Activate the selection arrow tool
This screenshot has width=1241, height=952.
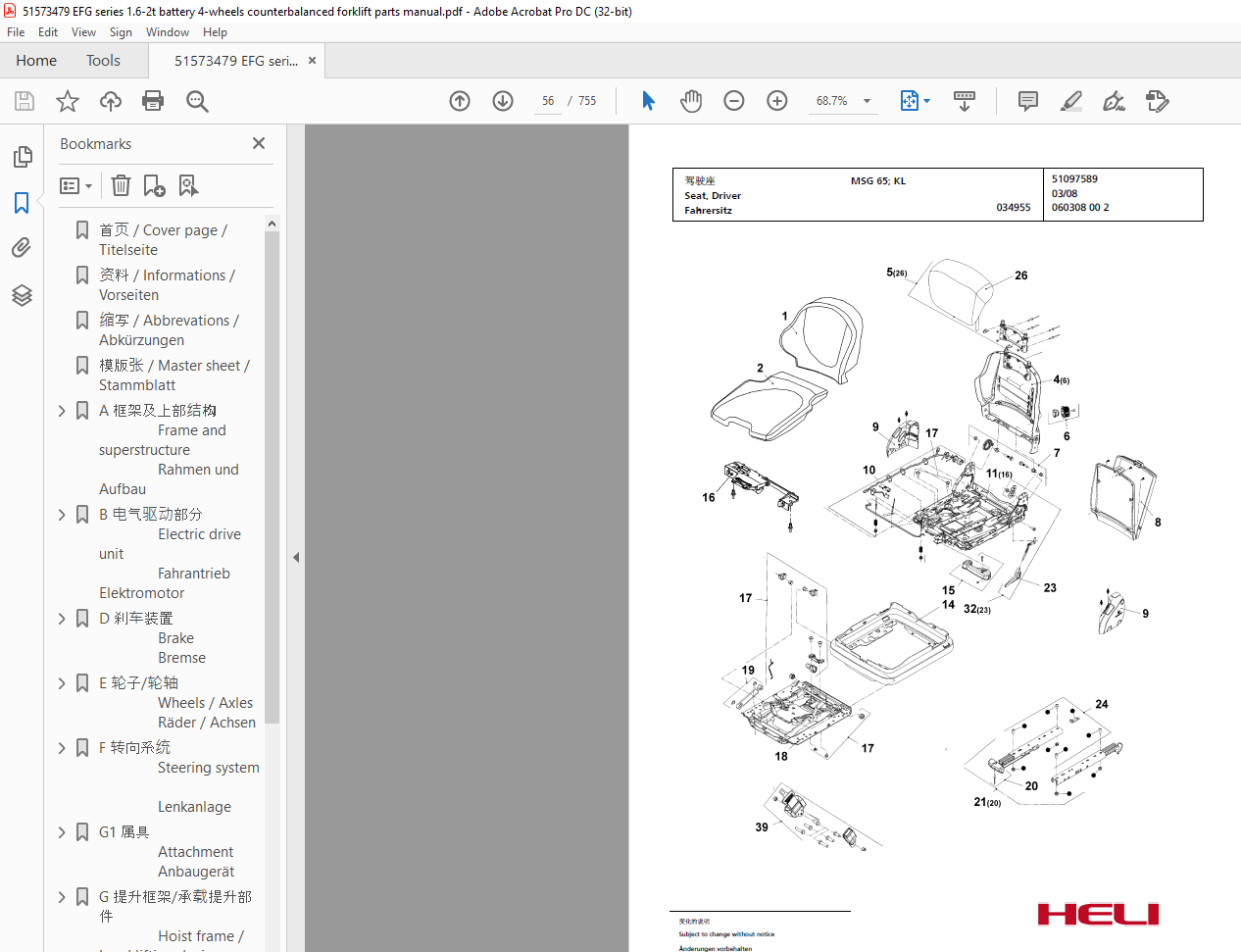pos(648,101)
